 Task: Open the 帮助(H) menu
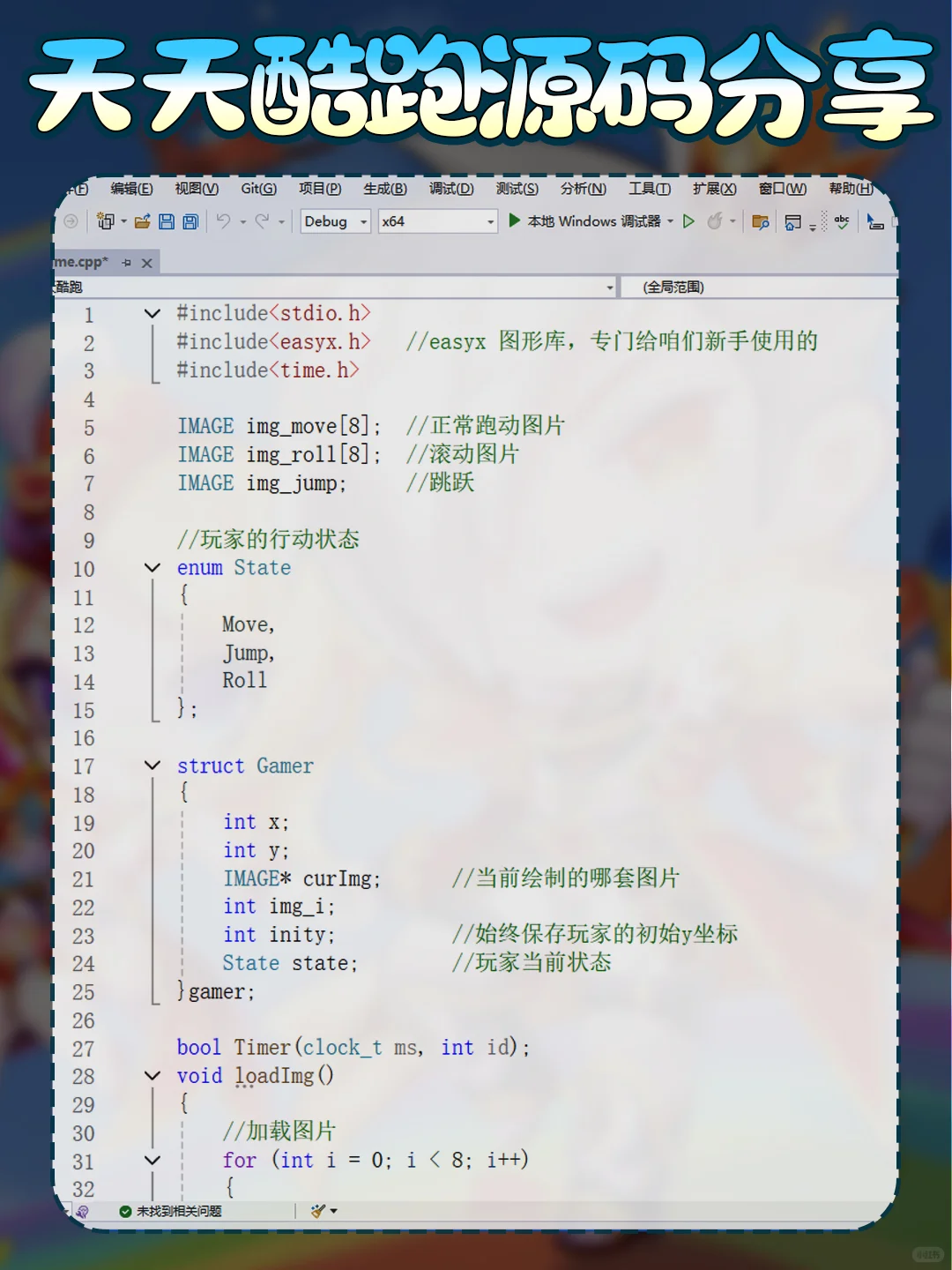click(x=850, y=189)
